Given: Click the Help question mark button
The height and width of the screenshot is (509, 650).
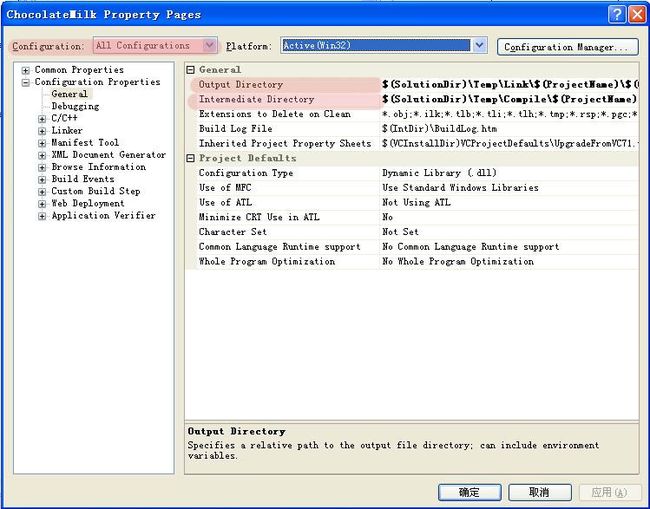Looking at the screenshot, I should click(x=616, y=15).
